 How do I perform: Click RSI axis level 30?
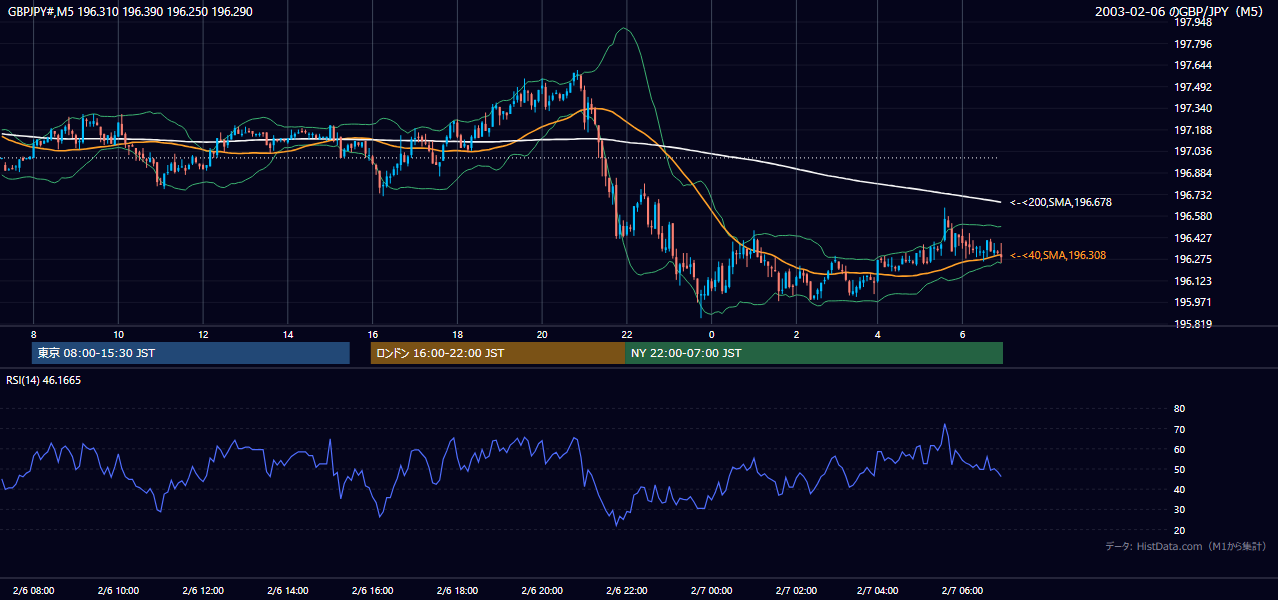1179,510
